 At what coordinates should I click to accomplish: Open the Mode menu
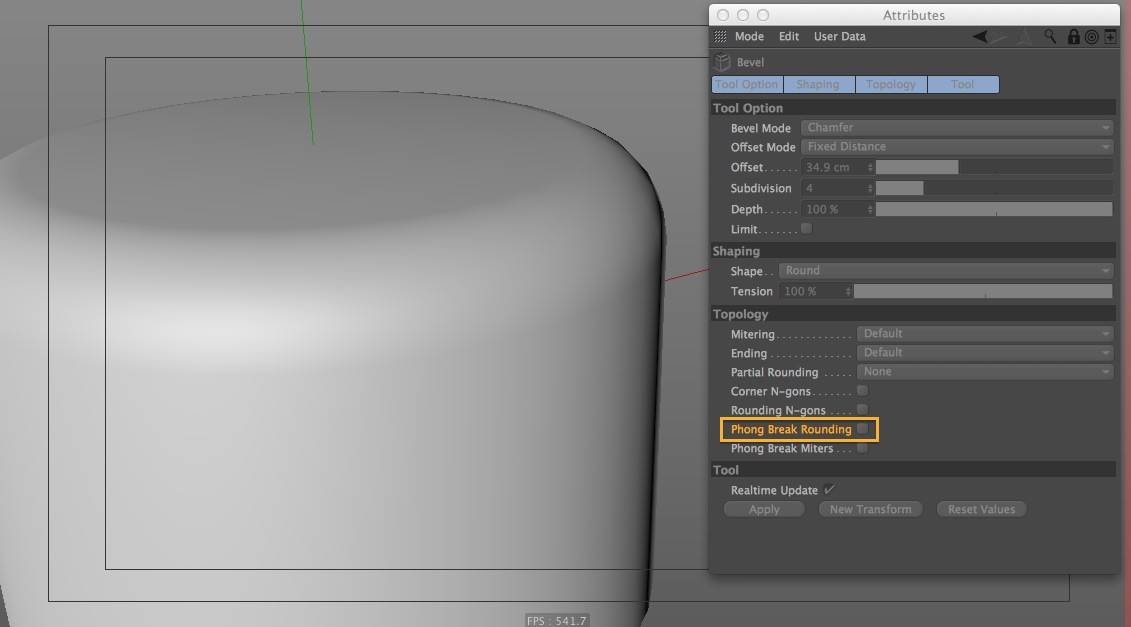click(749, 37)
